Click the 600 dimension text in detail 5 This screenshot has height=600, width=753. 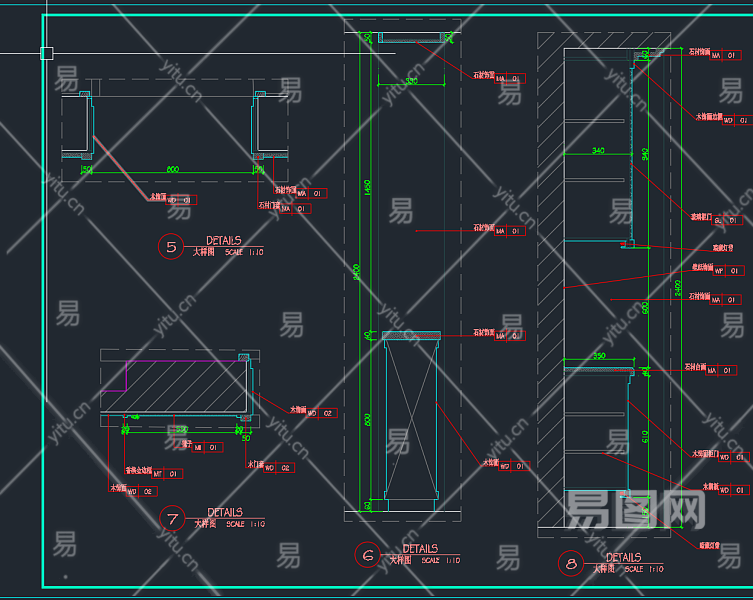click(x=172, y=170)
